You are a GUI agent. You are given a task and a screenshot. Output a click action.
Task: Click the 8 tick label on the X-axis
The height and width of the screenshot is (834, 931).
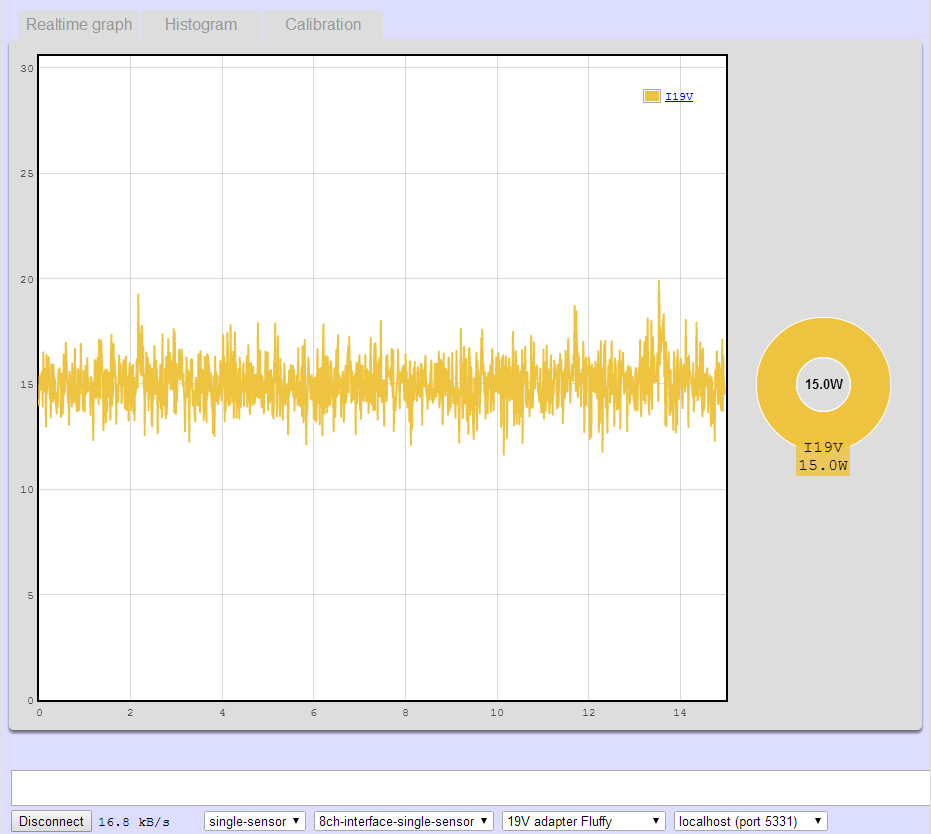[405, 713]
